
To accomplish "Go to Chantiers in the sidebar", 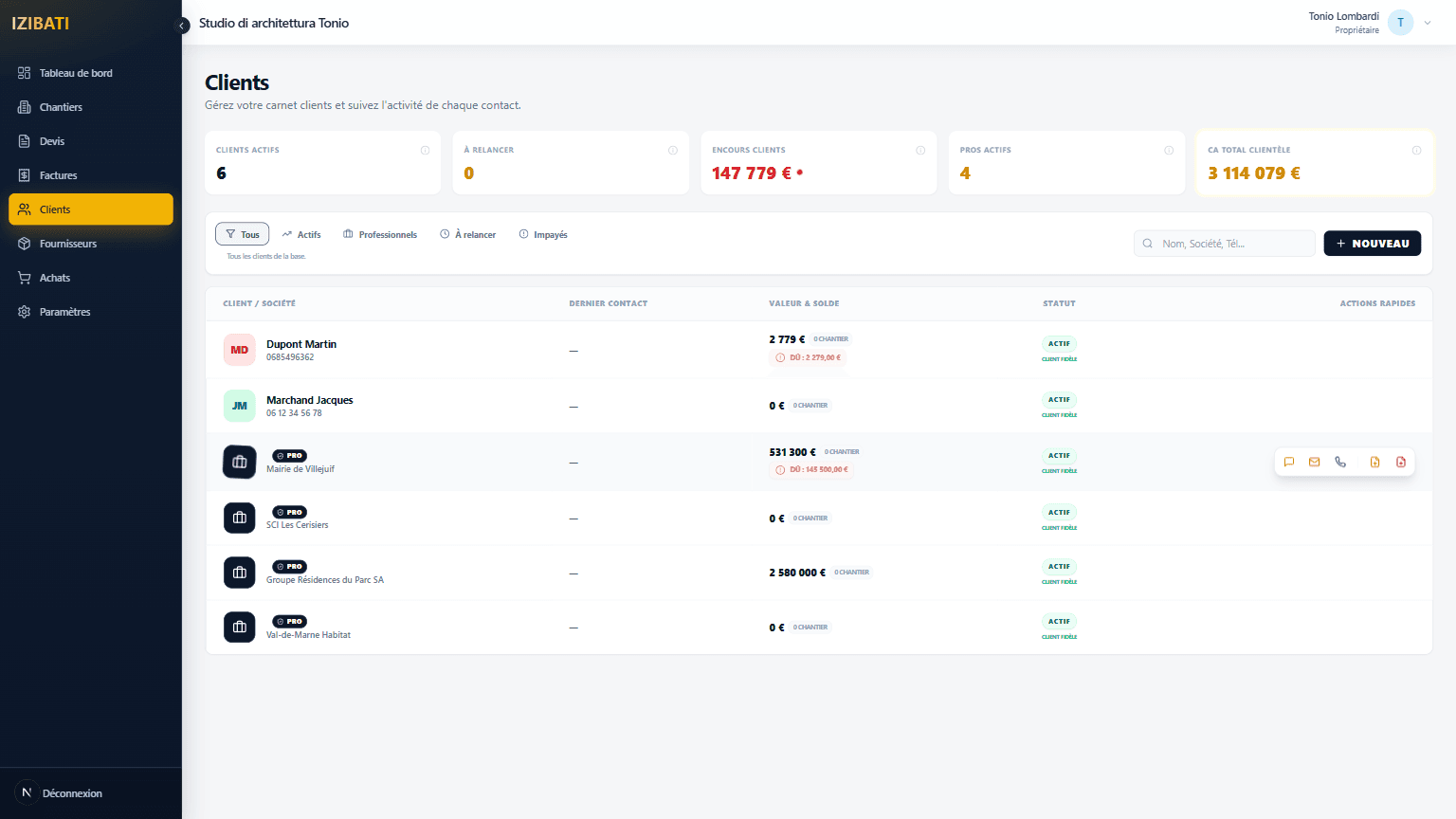I will [61, 107].
